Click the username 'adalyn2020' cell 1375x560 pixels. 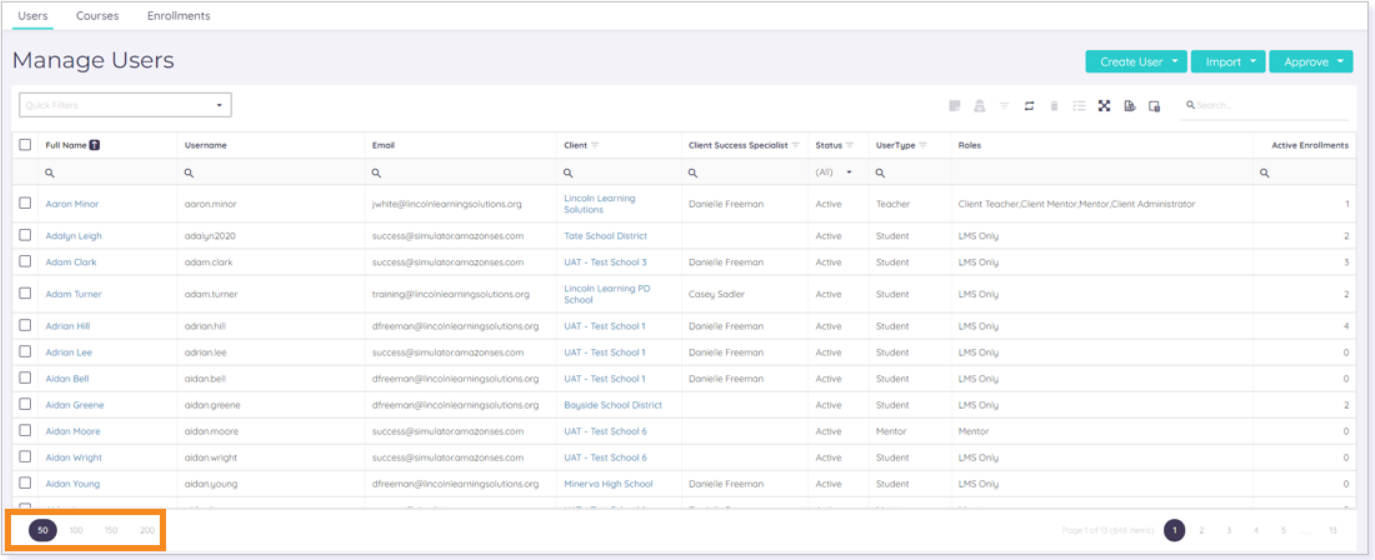pyautogui.click(x=210, y=236)
